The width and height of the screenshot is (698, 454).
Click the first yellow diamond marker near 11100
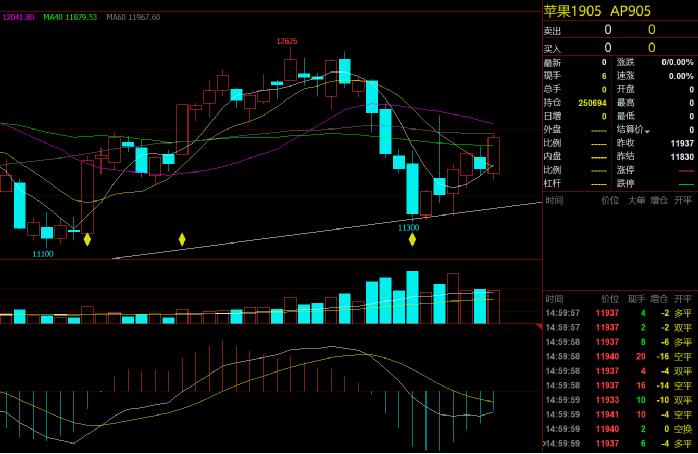click(87, 239)
